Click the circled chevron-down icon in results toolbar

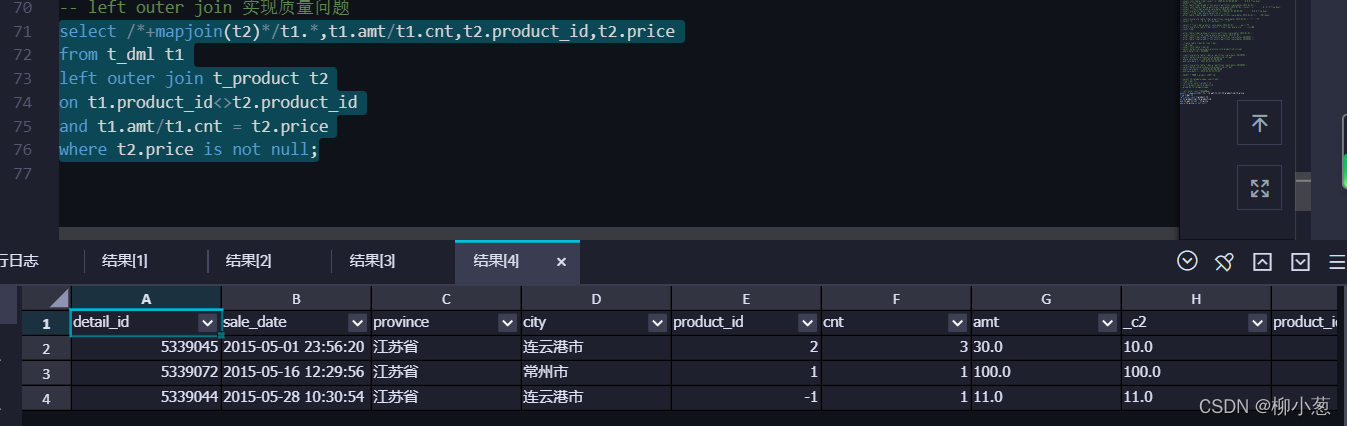pyautogui.click(x=1188, y=261)
